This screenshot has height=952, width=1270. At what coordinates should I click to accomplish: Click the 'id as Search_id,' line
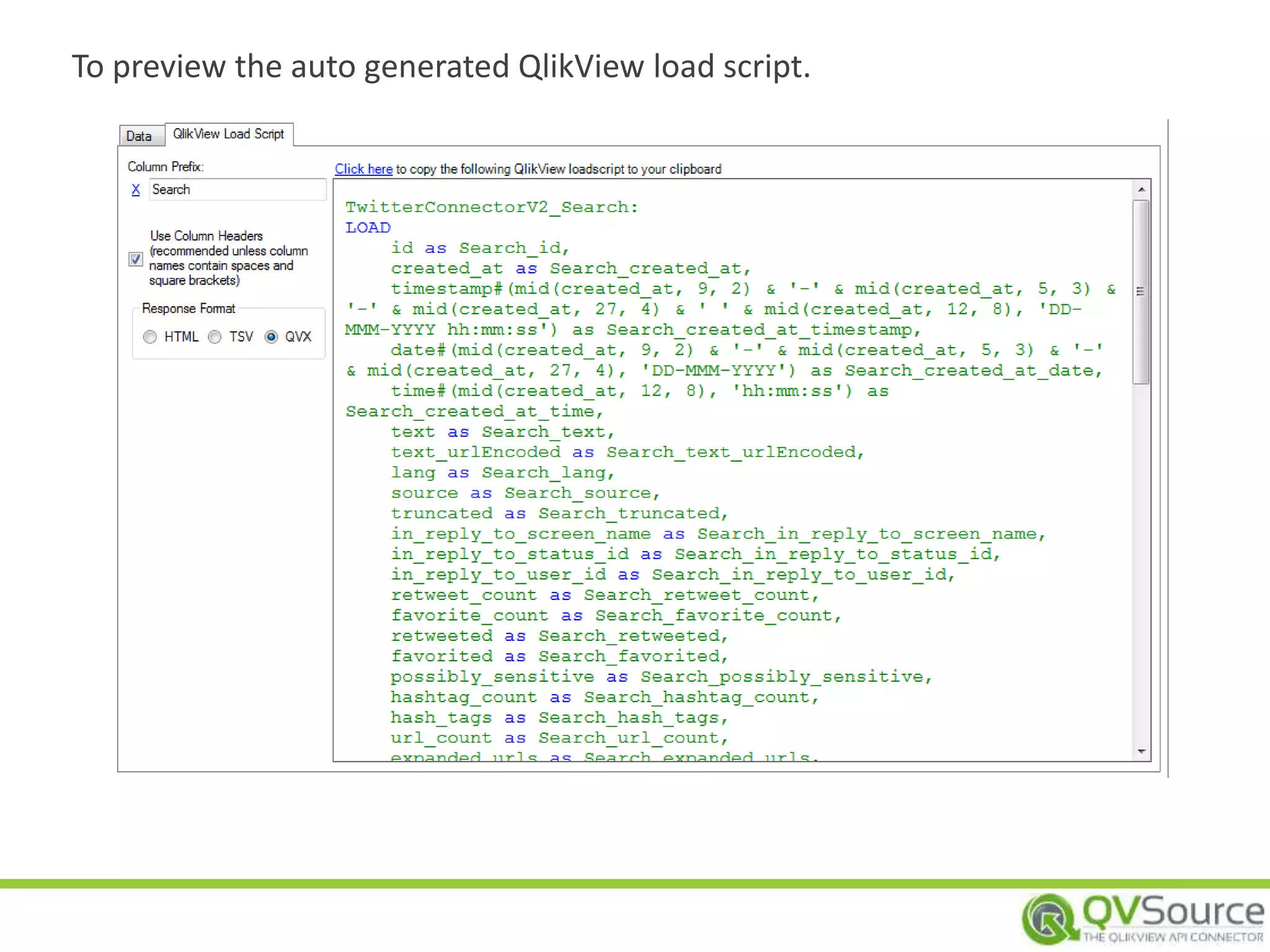point(480,248)
